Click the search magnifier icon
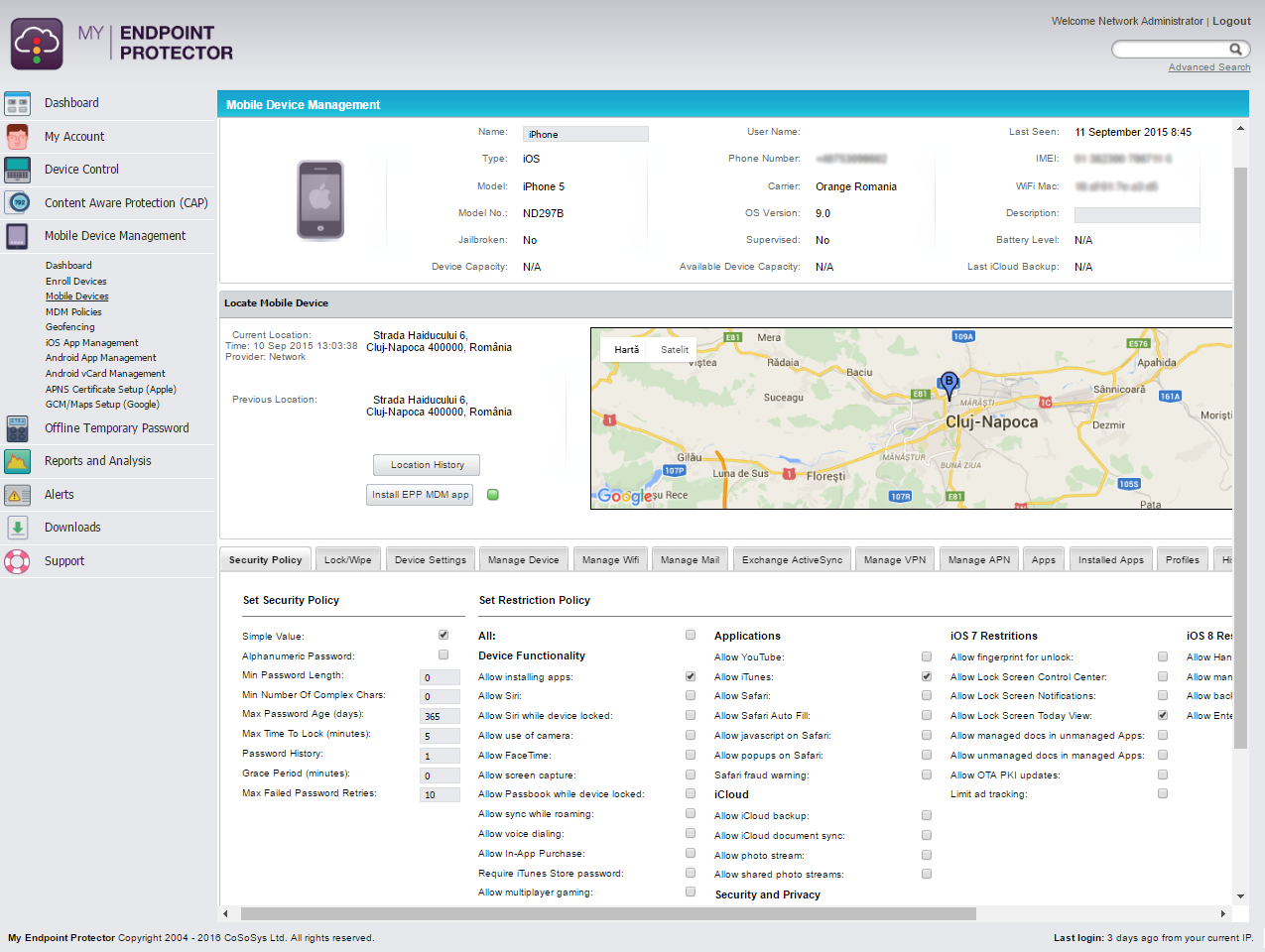The height and width of the screenshot is (952, 1265). click(x=1235, y=49)
